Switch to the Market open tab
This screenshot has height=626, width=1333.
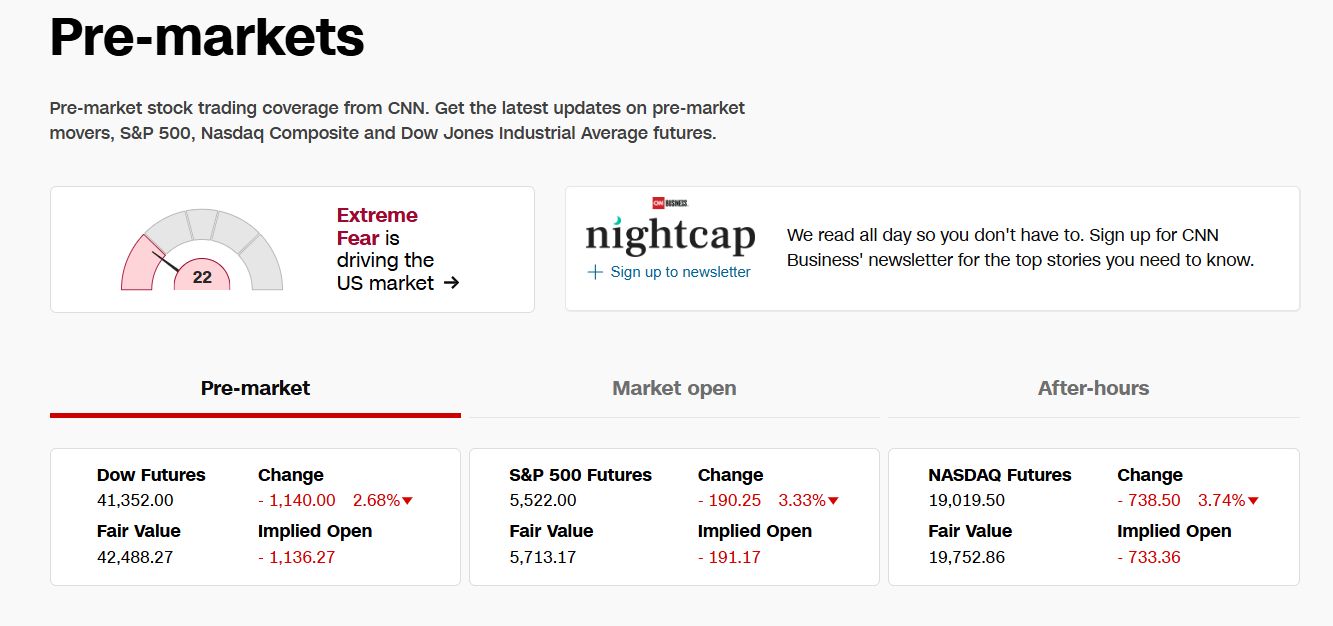674,388
